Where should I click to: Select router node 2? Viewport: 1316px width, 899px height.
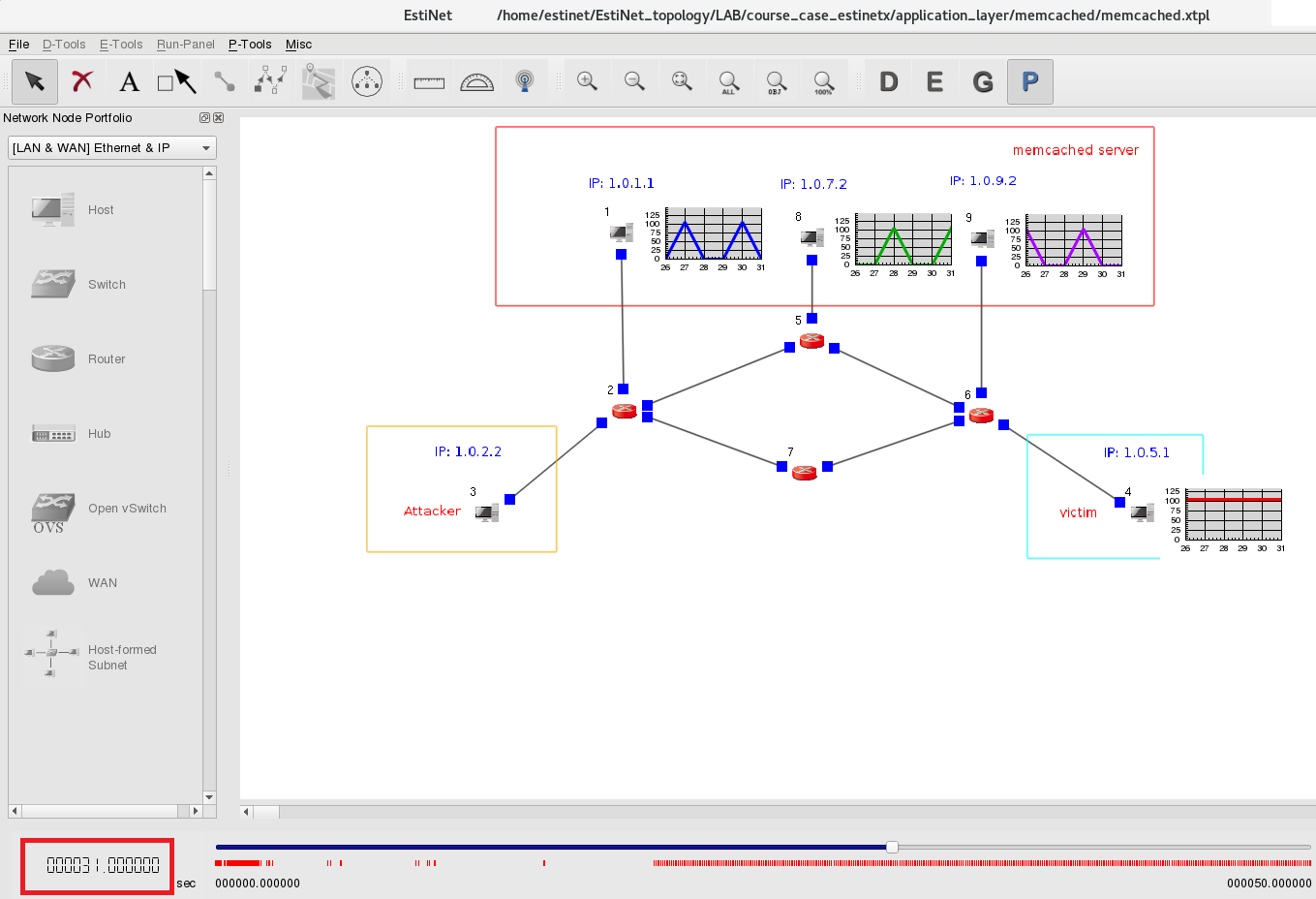coord(625,411)
